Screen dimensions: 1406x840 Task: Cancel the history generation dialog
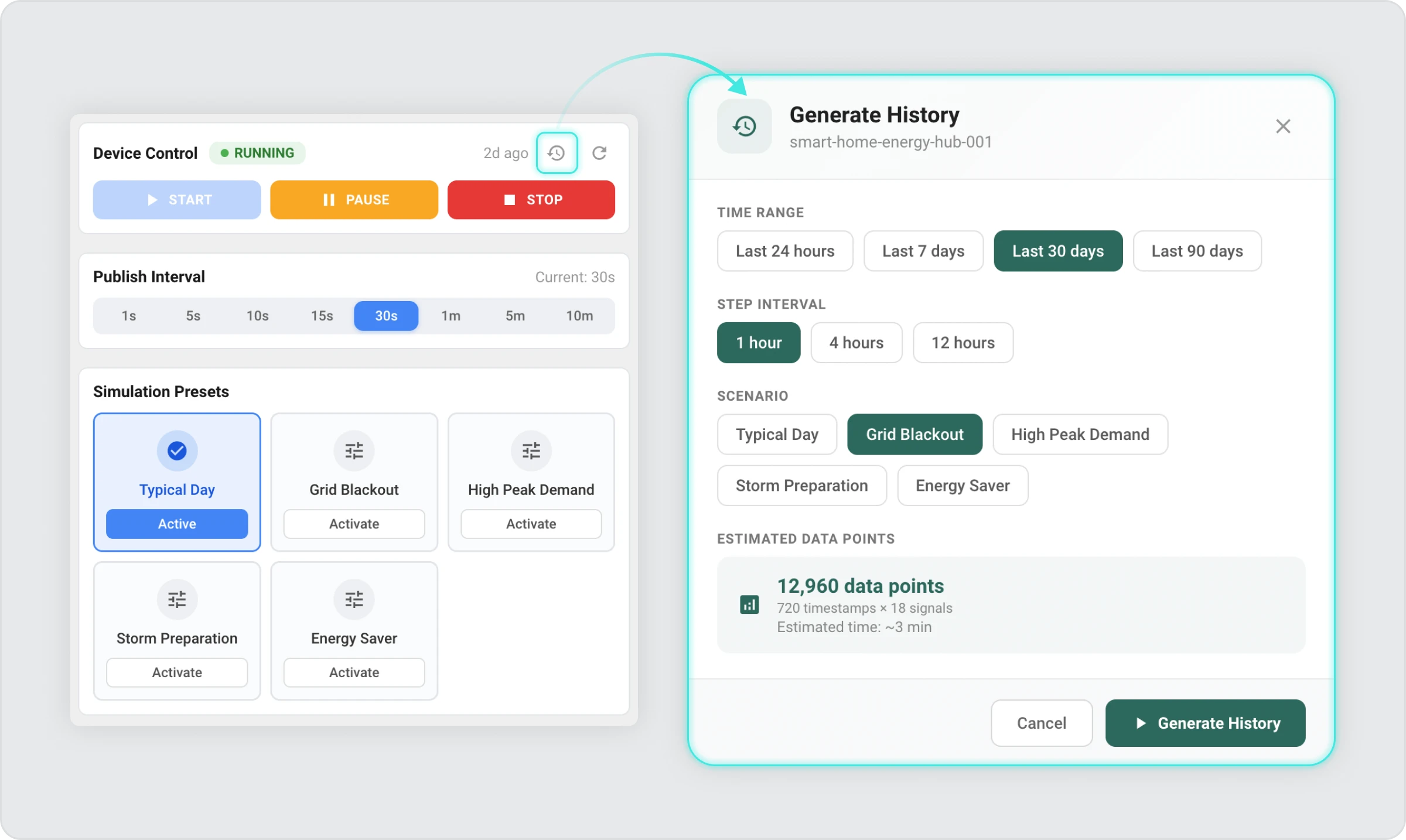point(1041,723)
